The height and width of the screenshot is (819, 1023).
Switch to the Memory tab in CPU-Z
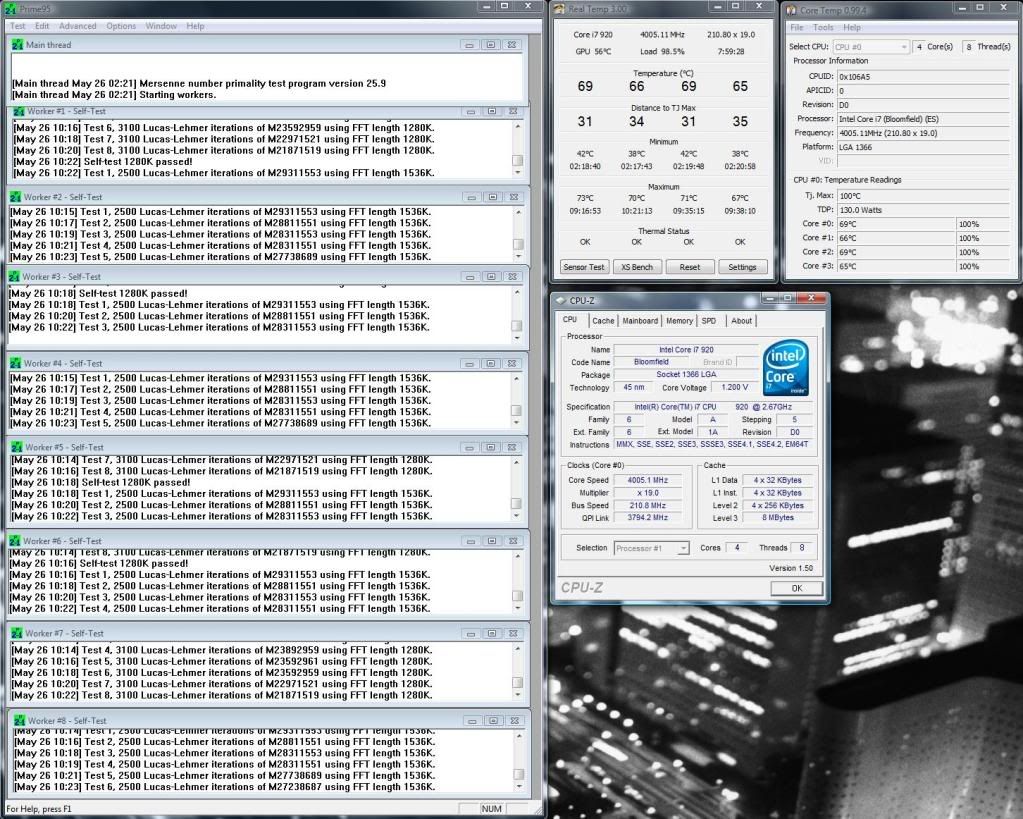click(680, 321)
